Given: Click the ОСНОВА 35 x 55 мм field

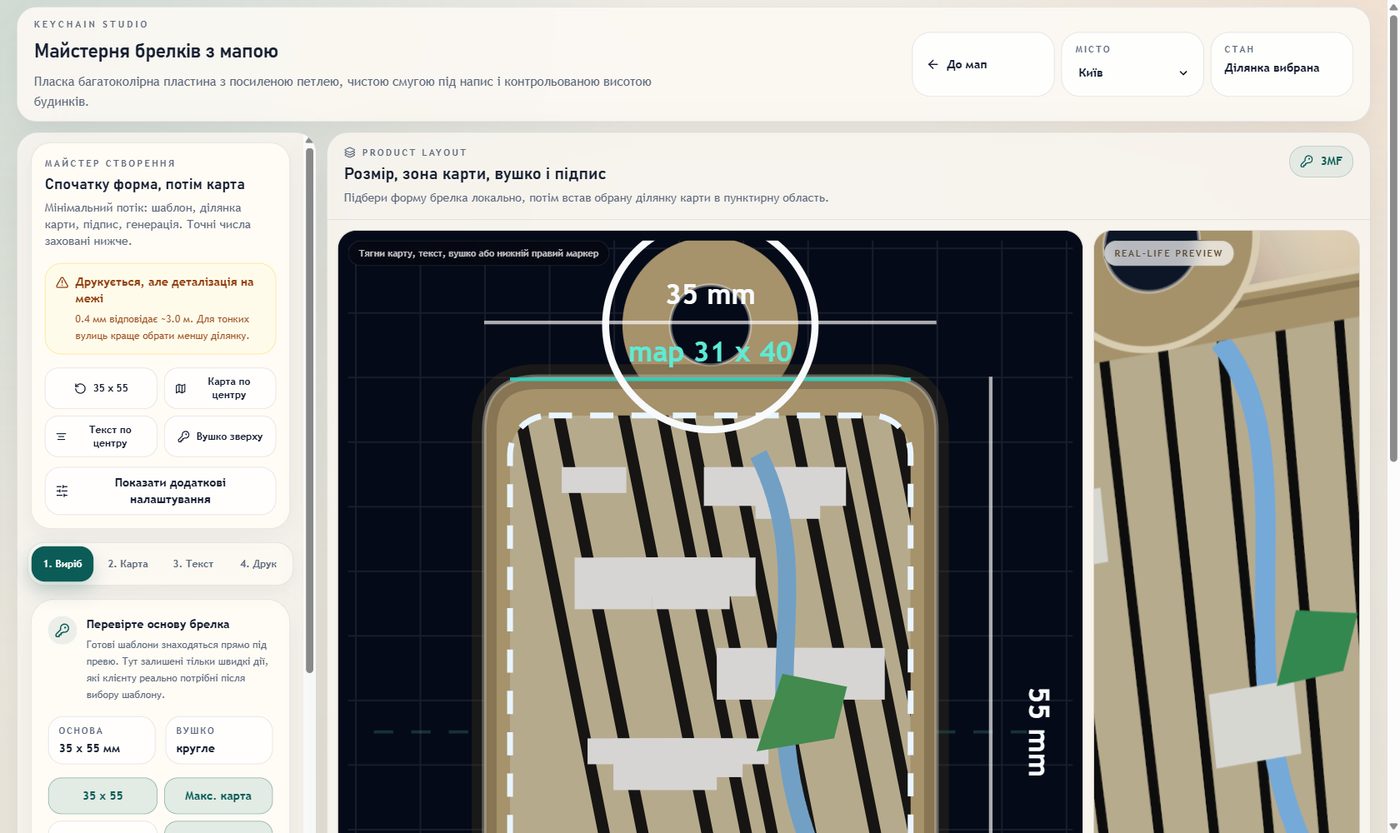Looking at the screenshot, I should tap(102, 740).
